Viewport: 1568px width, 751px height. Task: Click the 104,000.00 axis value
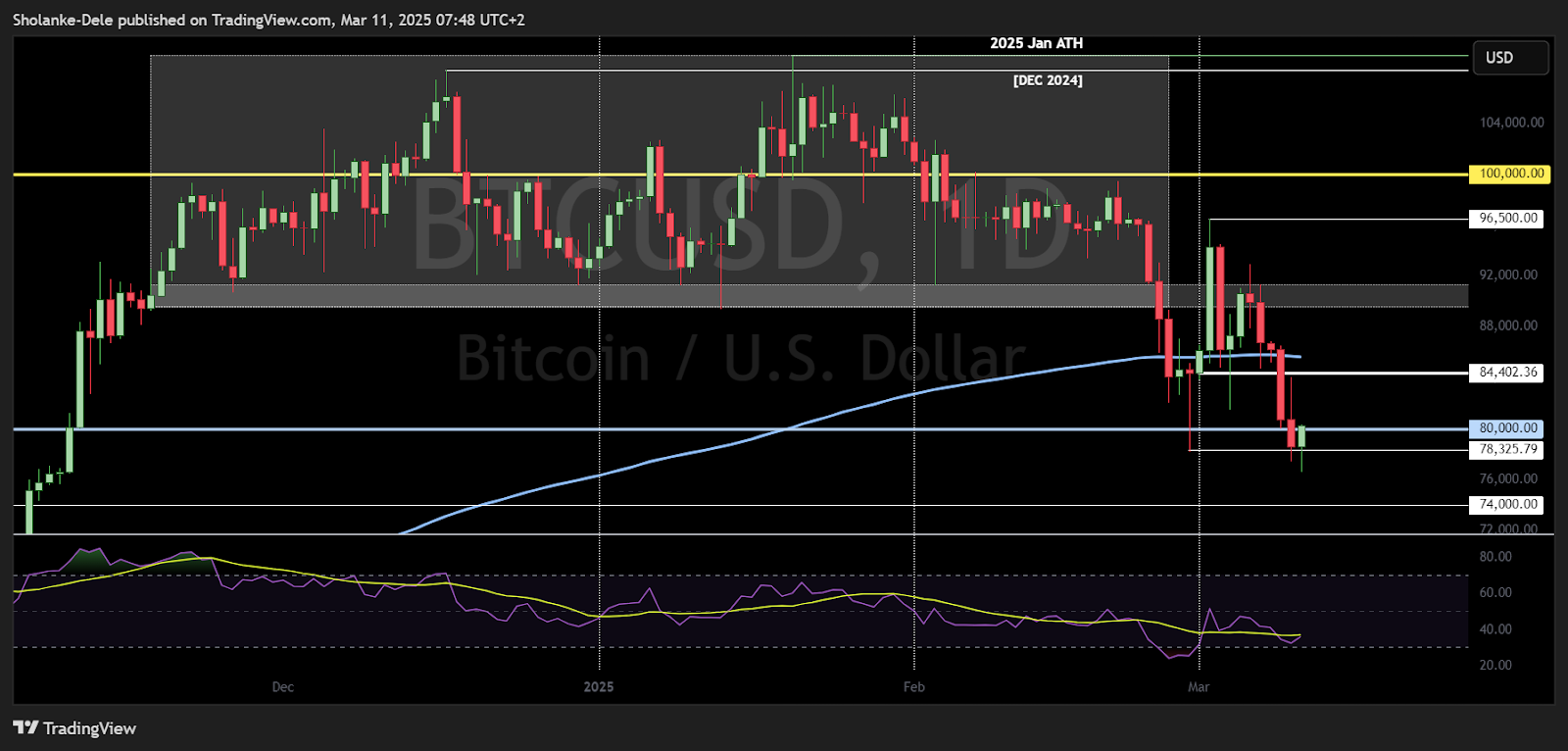1511,123
